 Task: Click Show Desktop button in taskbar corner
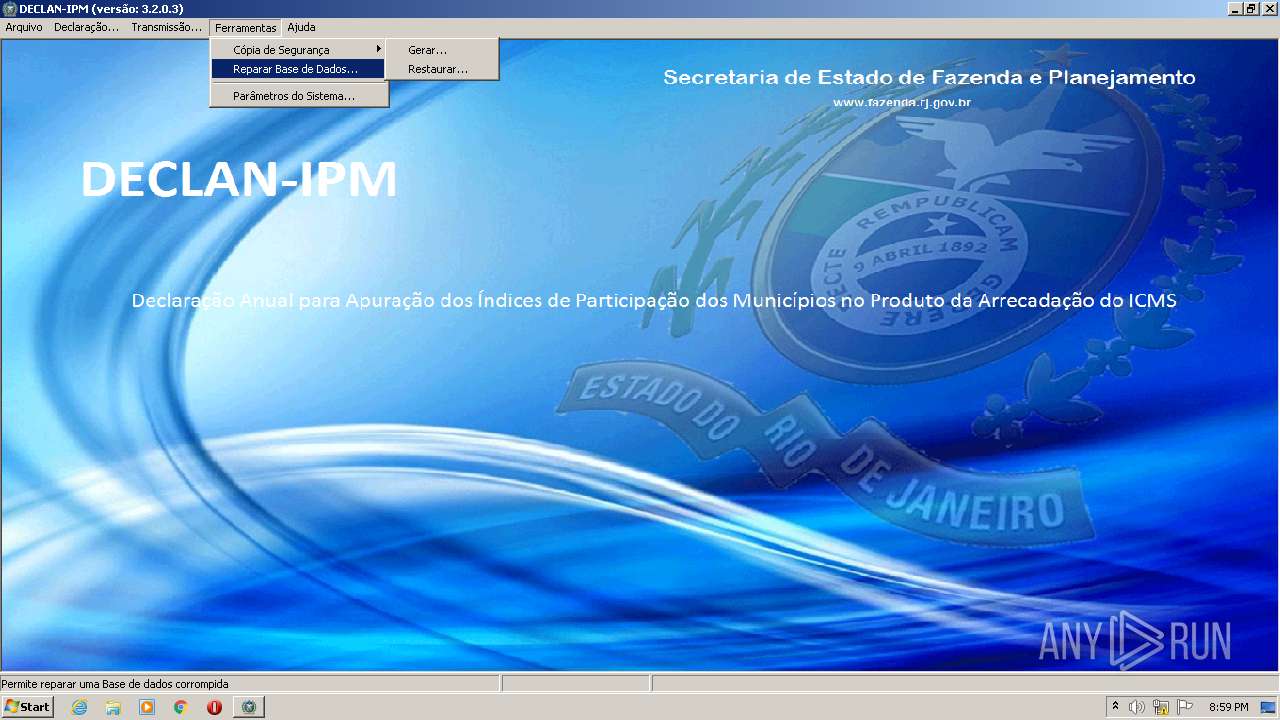1269,707
